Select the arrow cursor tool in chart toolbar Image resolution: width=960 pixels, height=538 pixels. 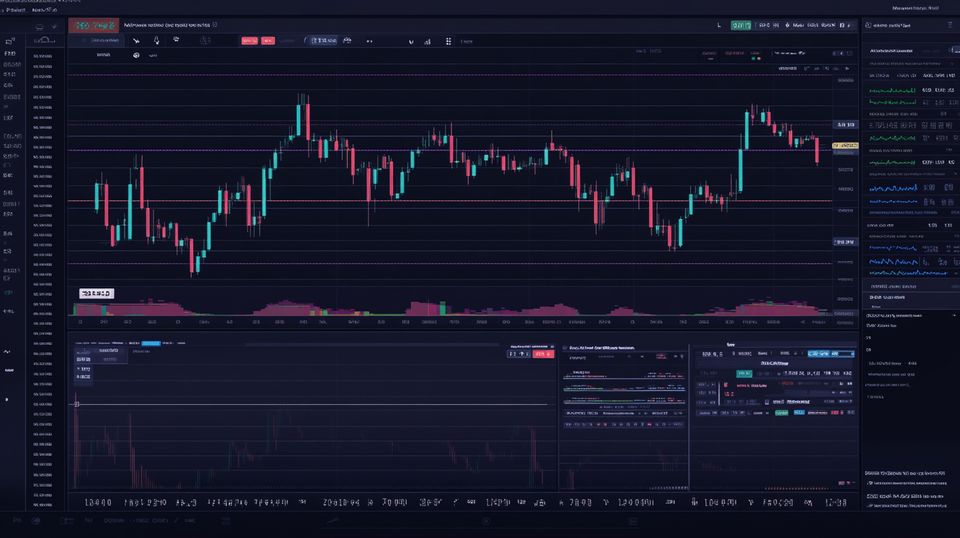click(x=135, y=41)
